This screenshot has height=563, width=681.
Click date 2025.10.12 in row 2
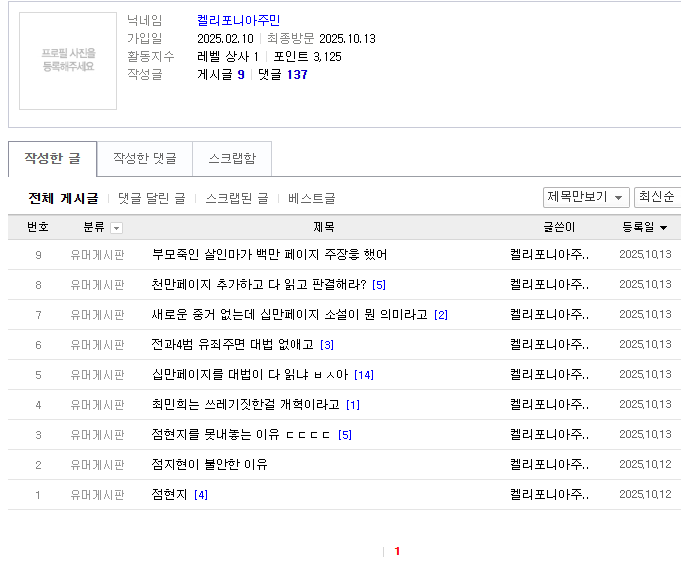pyautogui.click(x=645, y=464)
